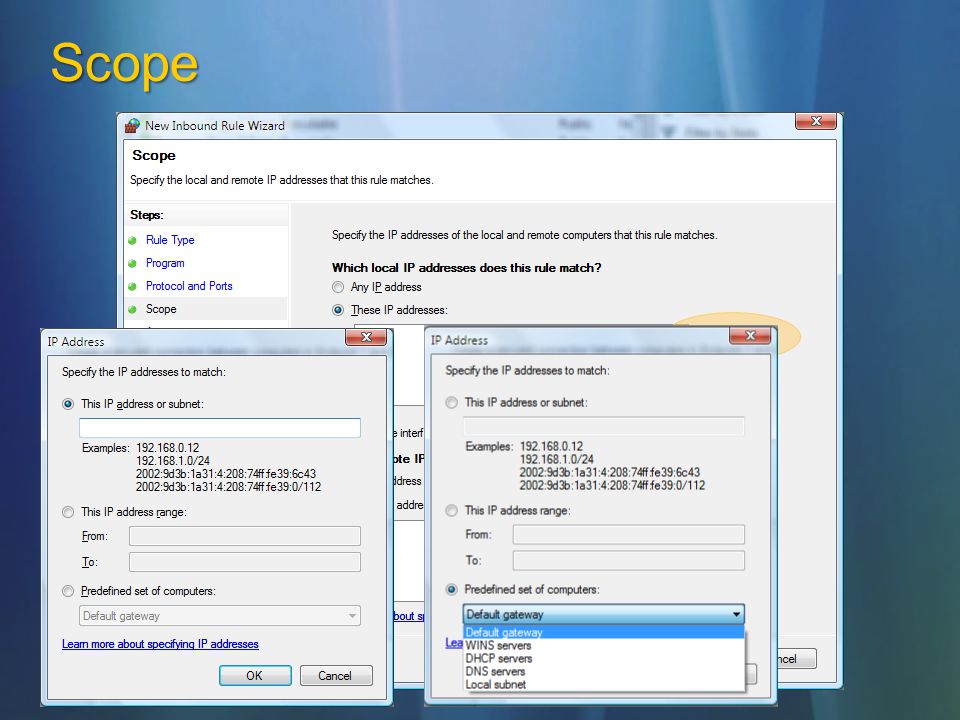Click the green bullet next to Protocol and Ports
The height and width of the screenshot is (720, 960).
point(132,287)
